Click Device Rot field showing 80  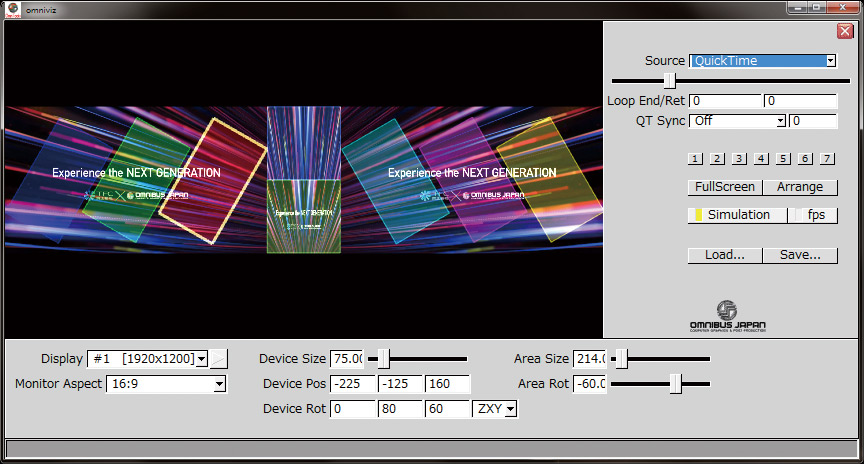click(400, 409)
